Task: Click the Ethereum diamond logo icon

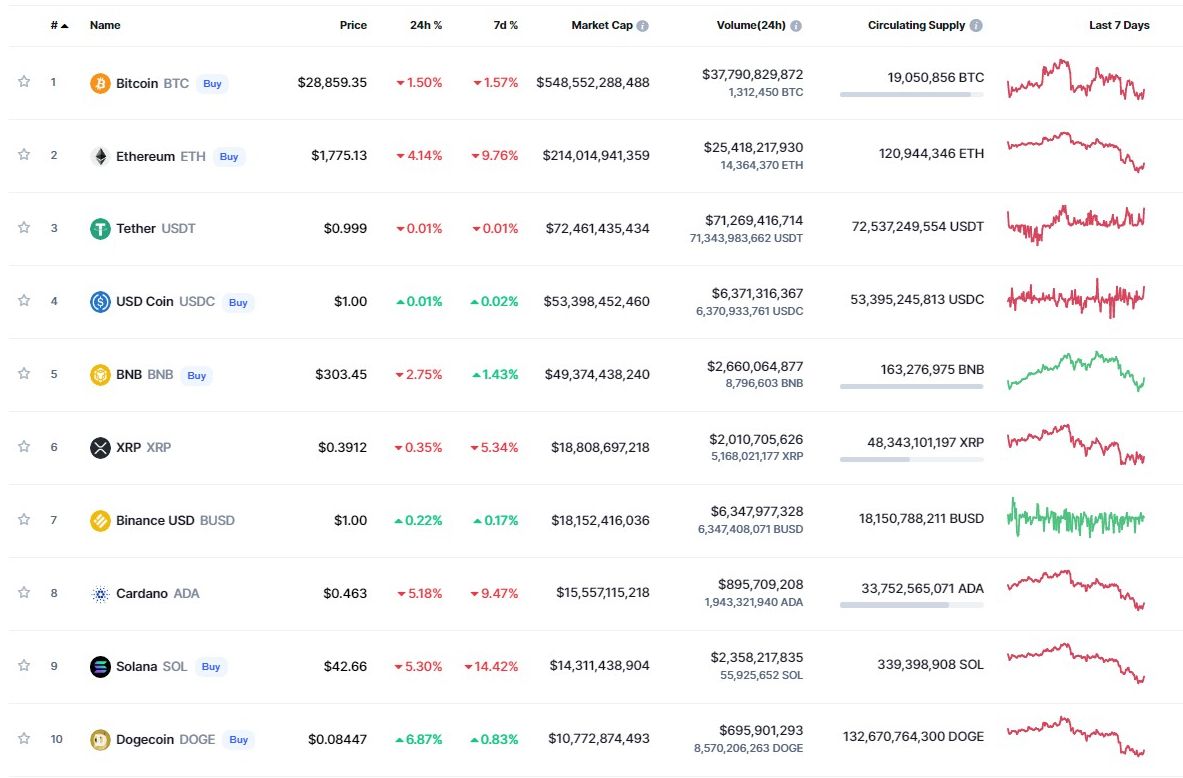Action: tap(100, 156)
